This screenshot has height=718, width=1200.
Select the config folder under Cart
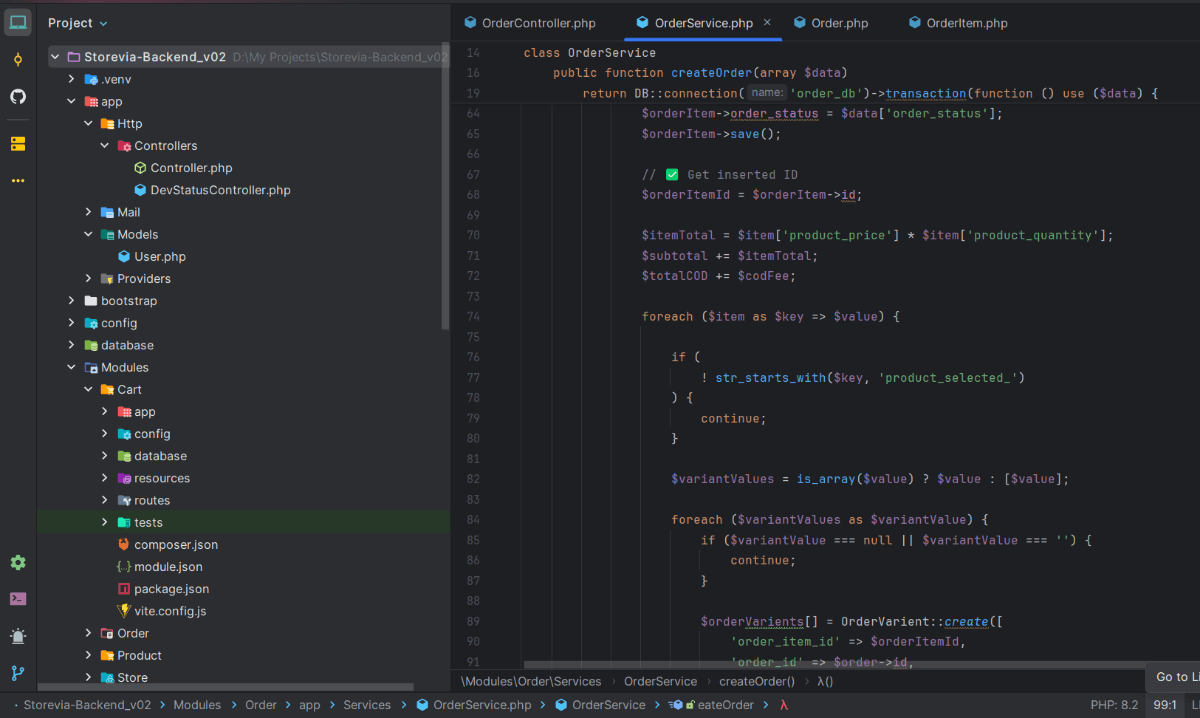point(243,434)
